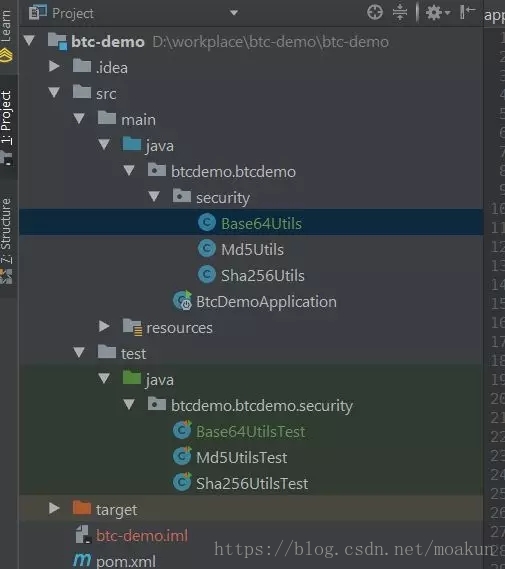The image size is (505, 569).
Task: Open the Project panel settings gear
Action: [x=438, y=13]
